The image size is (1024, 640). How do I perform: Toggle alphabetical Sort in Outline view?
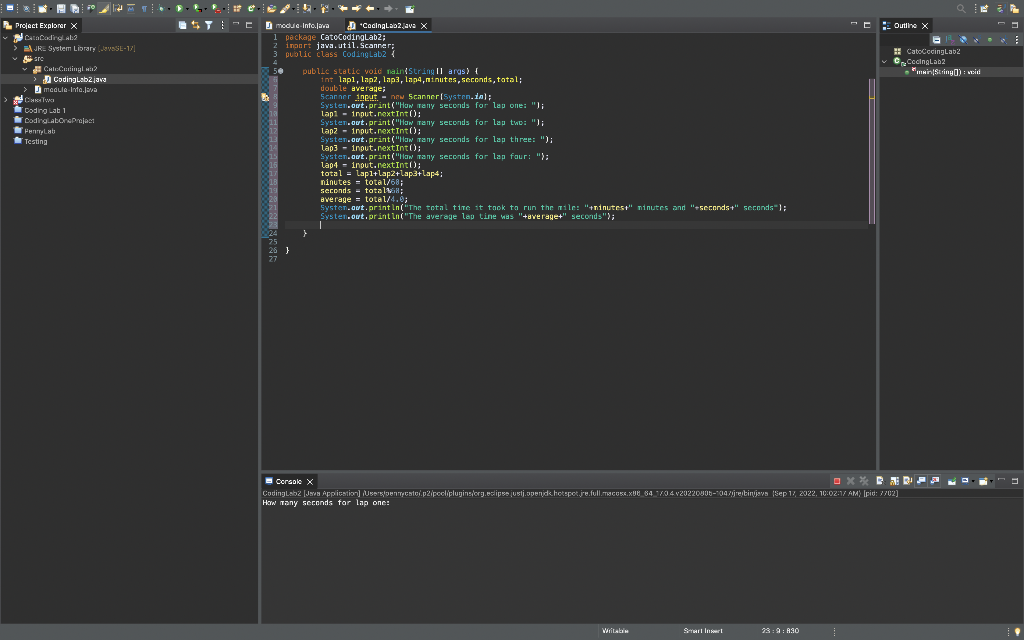click(x=950, y=40)
